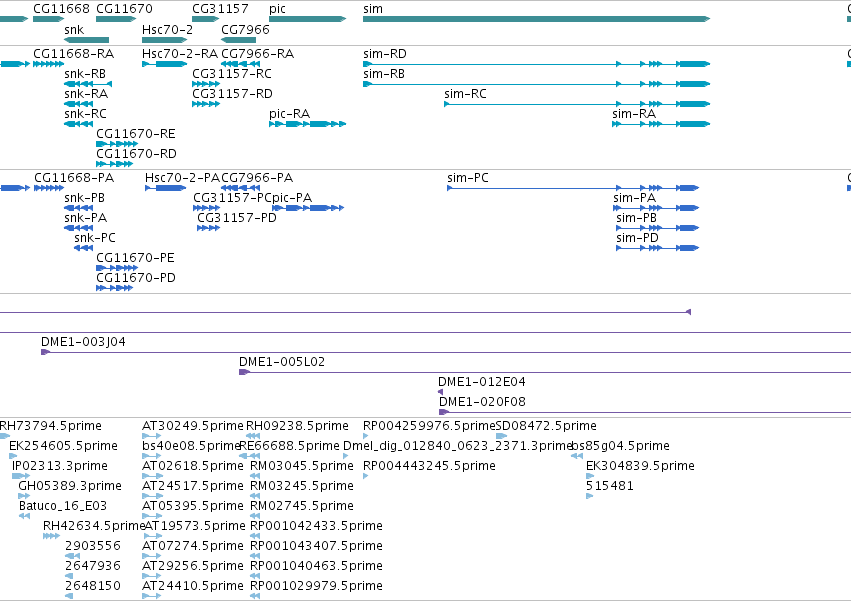Select protein pic-PA

(x=308, y=208)
